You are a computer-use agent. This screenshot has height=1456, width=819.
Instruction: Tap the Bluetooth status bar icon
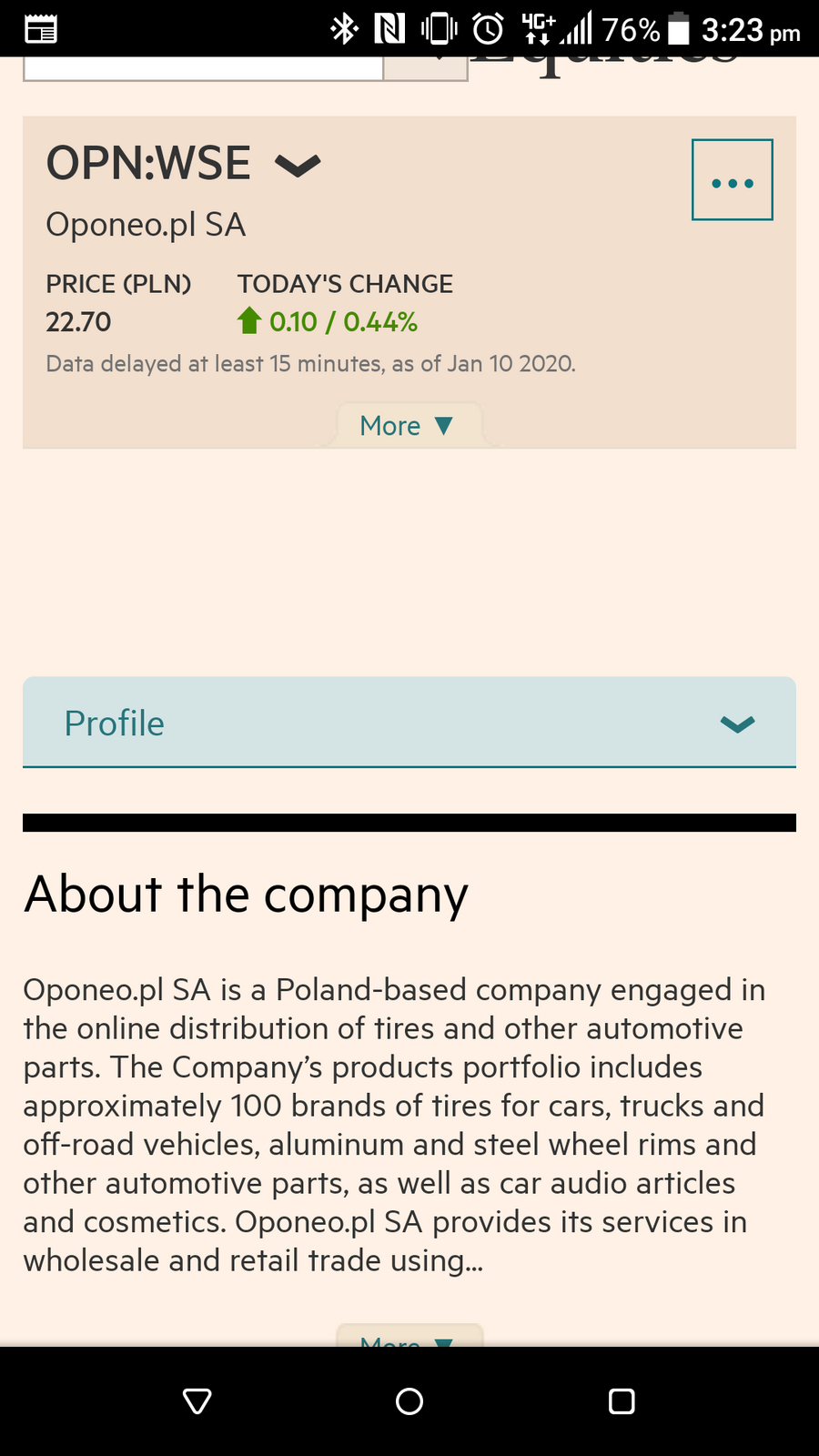(344, 29)
